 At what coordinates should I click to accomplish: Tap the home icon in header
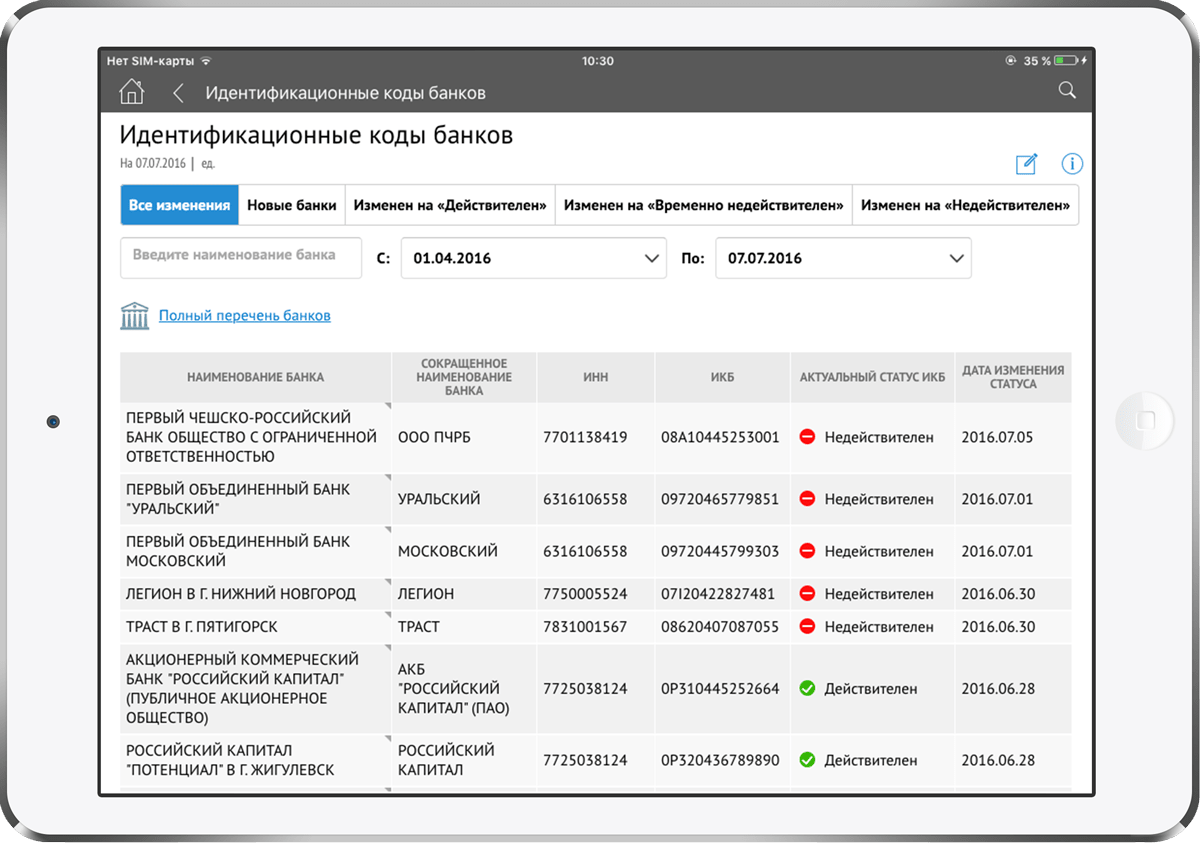[131, 92]
